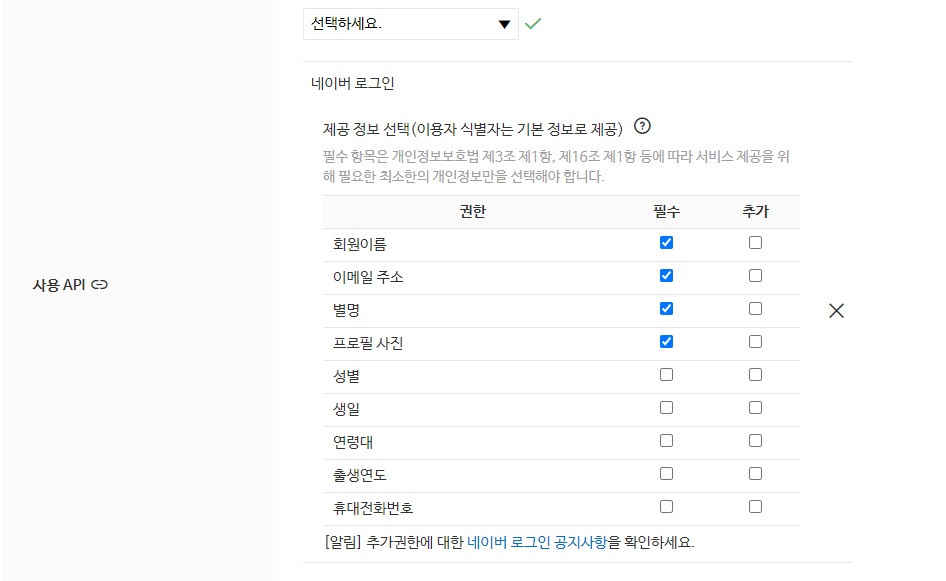
Task: Click the 연령대 permission label
Action: (x=353, y=442)
